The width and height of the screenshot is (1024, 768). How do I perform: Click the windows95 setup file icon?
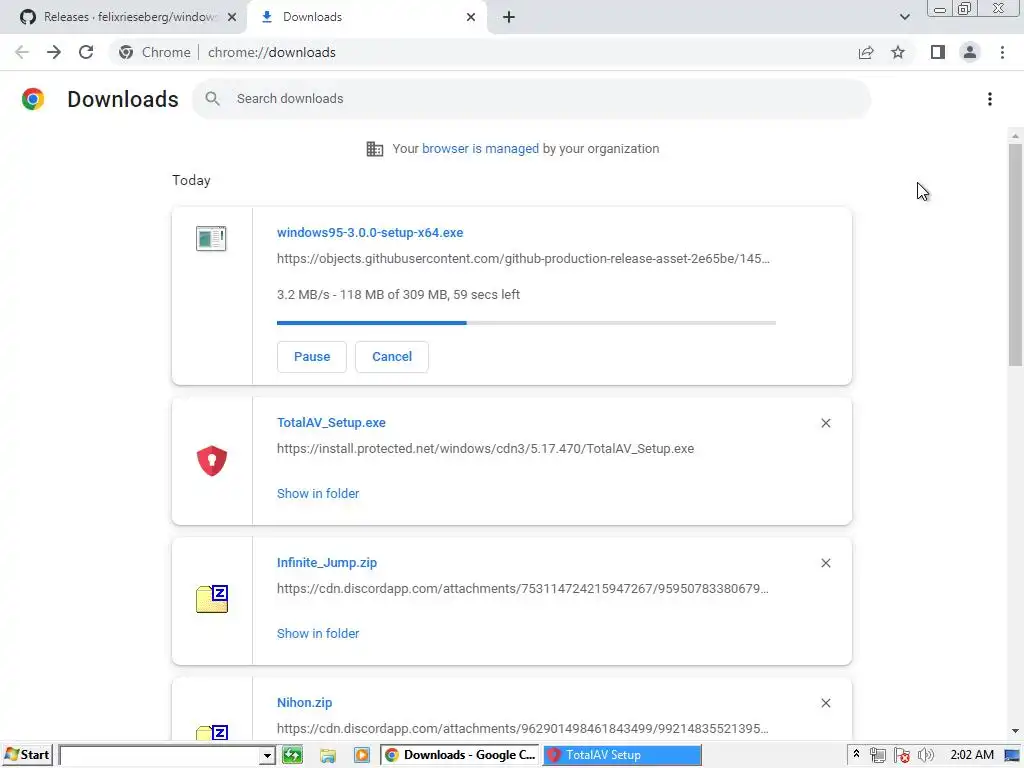(211, 238)
